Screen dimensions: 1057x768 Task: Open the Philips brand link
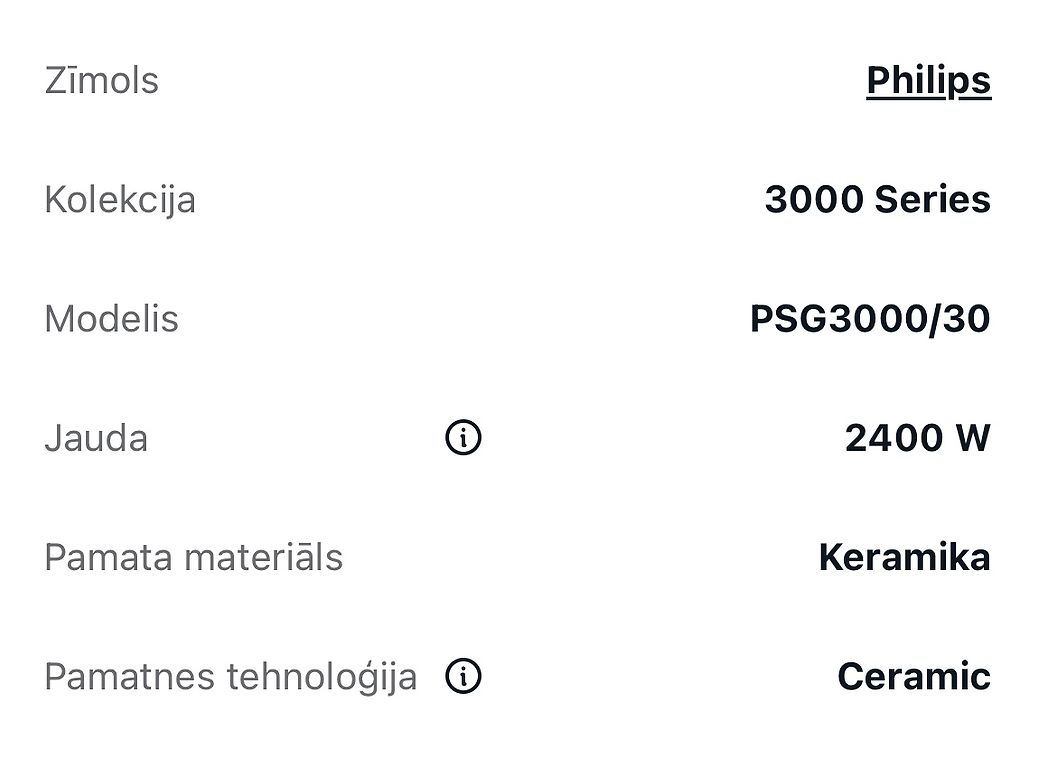pos(928,81)
